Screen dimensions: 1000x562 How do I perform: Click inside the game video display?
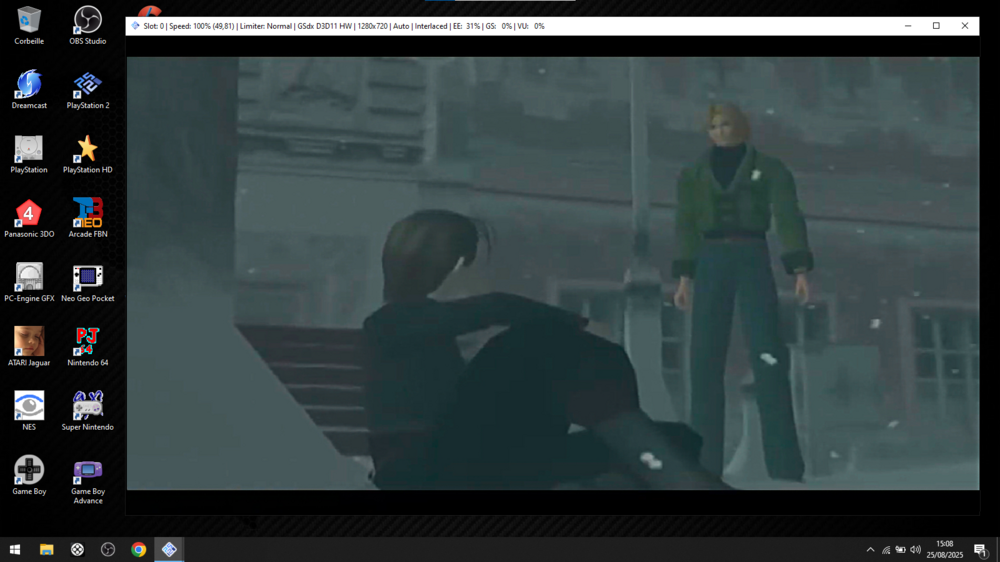(553, 274)
